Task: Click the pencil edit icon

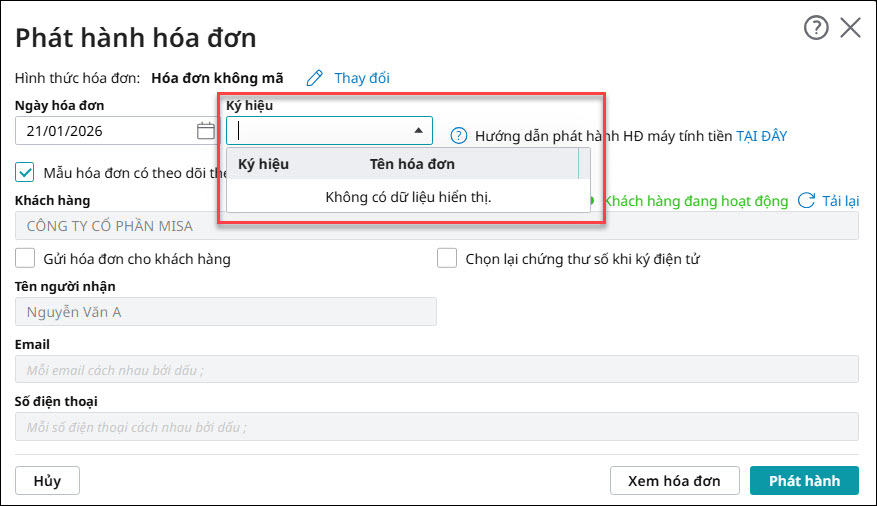Action: point(315,78)
